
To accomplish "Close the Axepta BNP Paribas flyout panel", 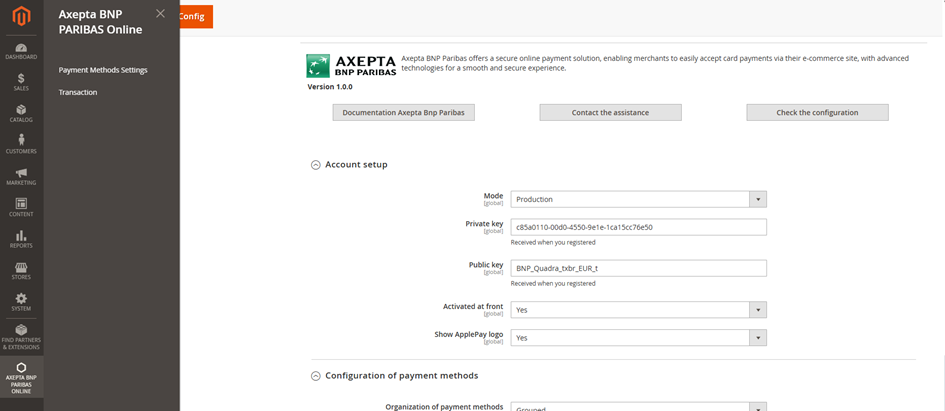I will [x=160, y=13].
